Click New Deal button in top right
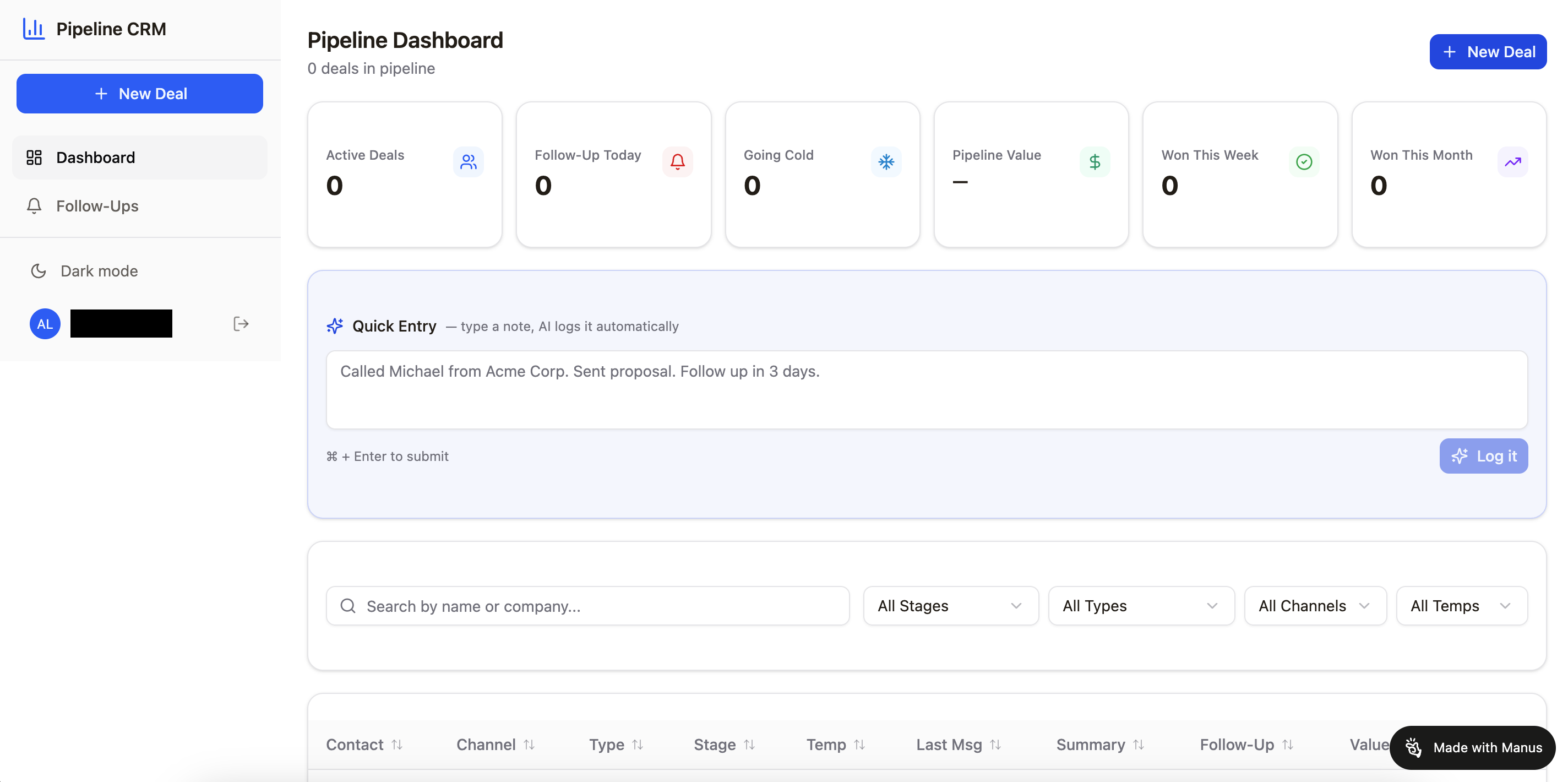 (1487, 52)
